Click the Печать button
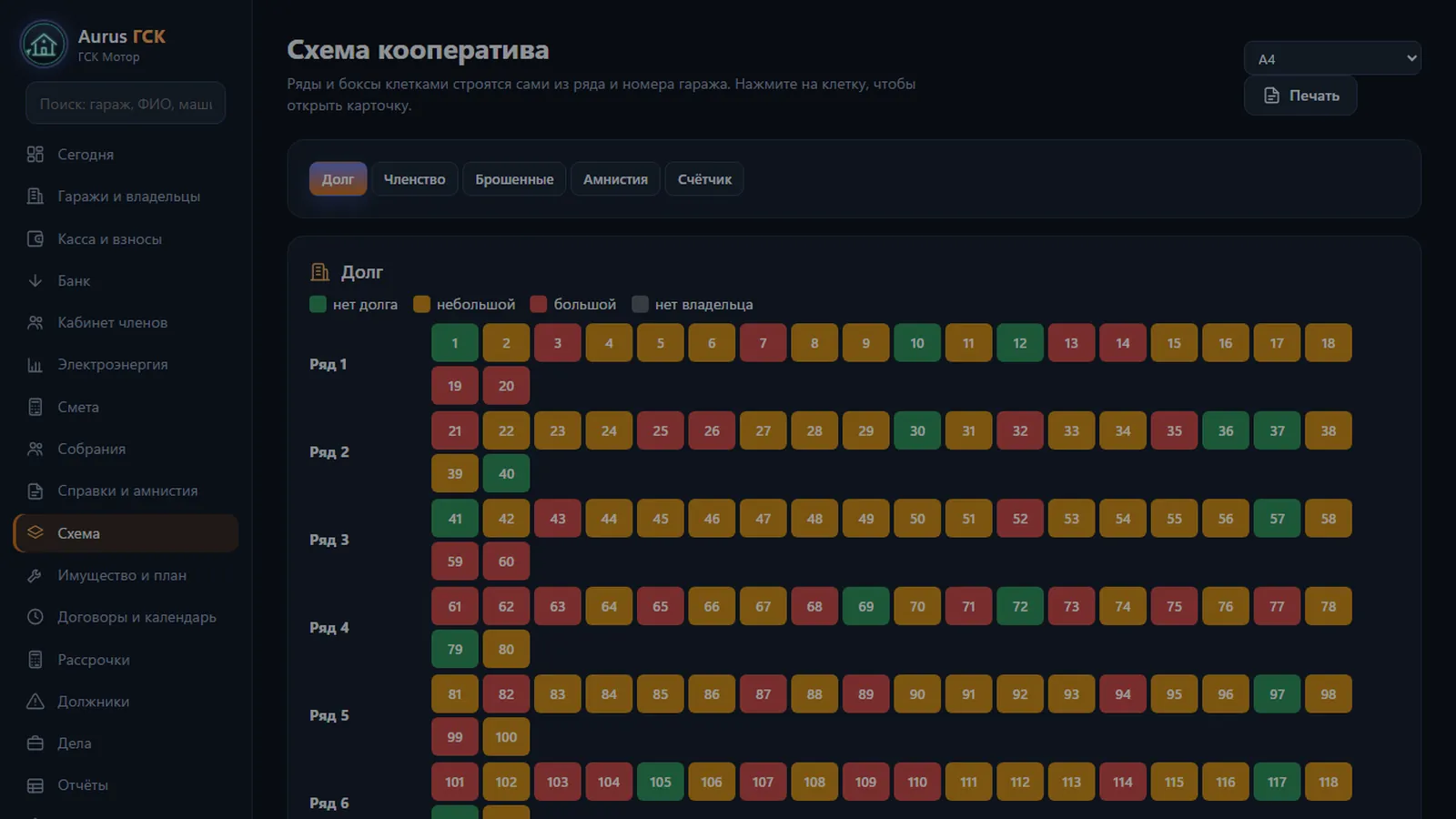Image resolution: width=1456 pixels, height=819 pixels. tap(1300, 96)
